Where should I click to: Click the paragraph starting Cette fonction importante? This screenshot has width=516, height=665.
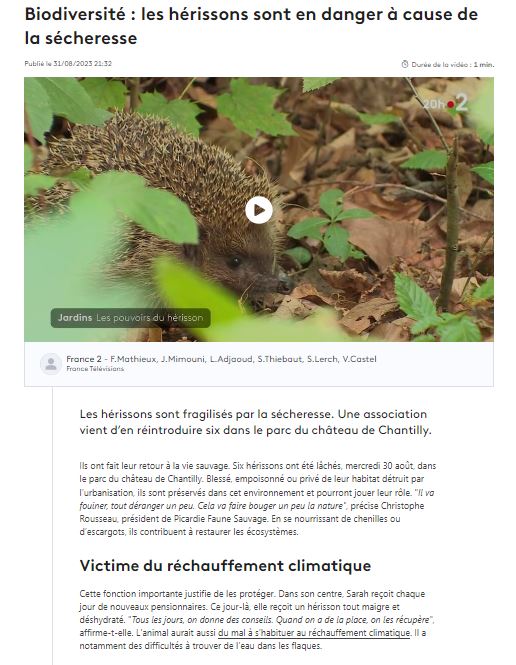click(x=257, y=620)
